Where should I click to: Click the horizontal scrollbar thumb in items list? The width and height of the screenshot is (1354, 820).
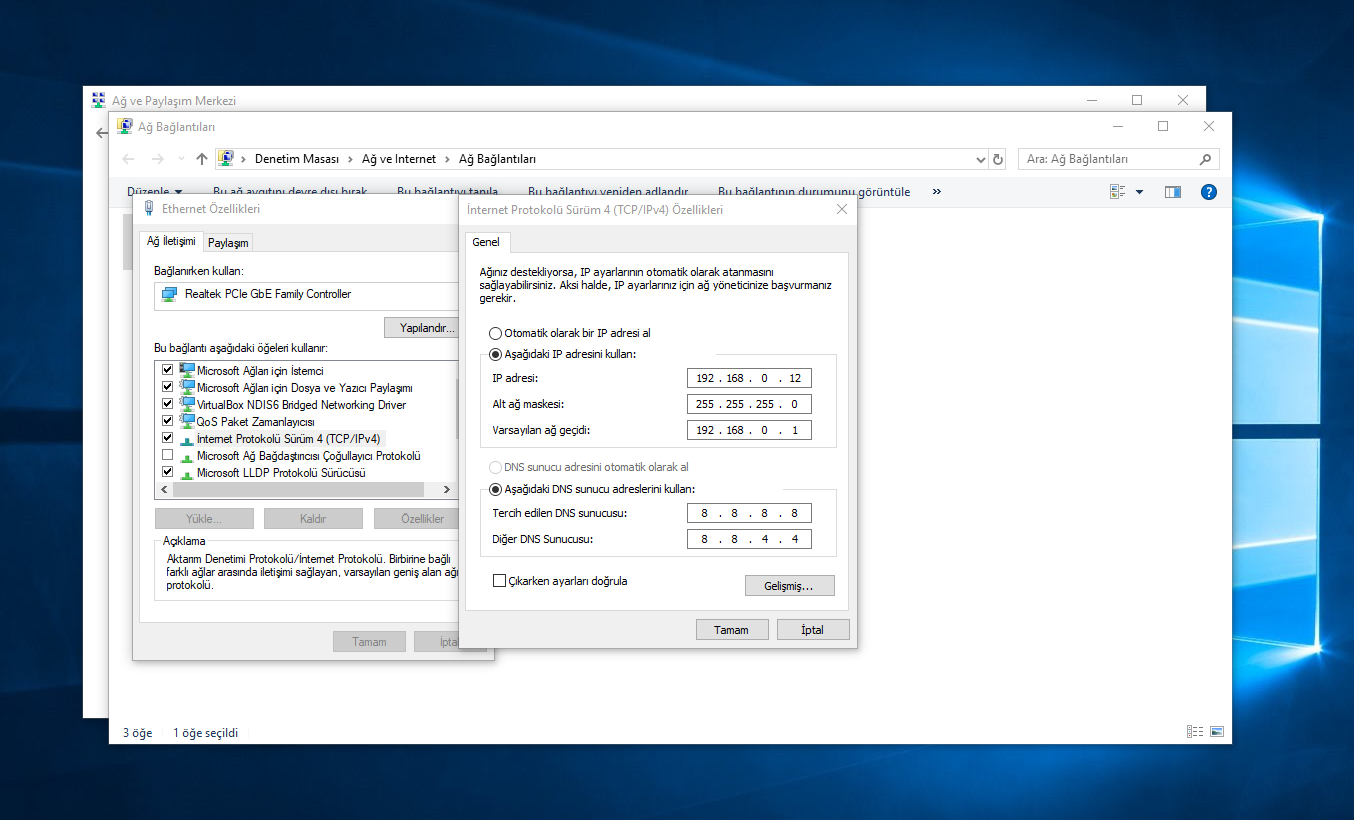[x=298, y=490]
